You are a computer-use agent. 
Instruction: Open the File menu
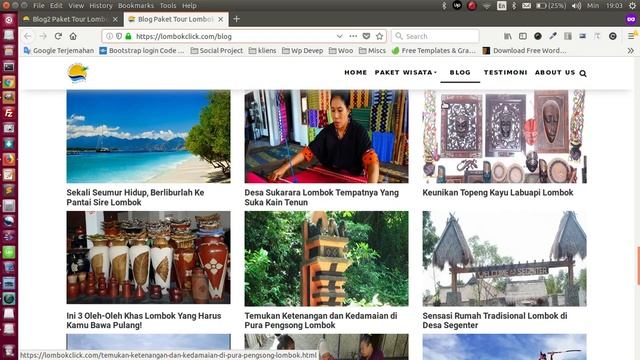(x=39, y=6)
